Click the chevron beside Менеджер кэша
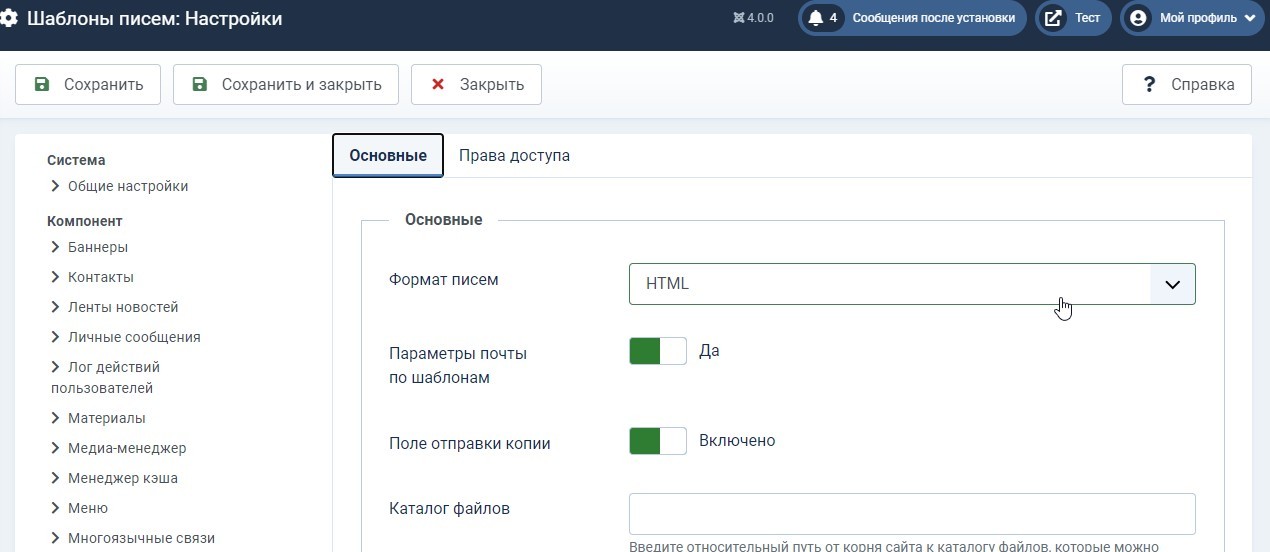This screenshot has height=552, width=1270. tap(56, 478)
